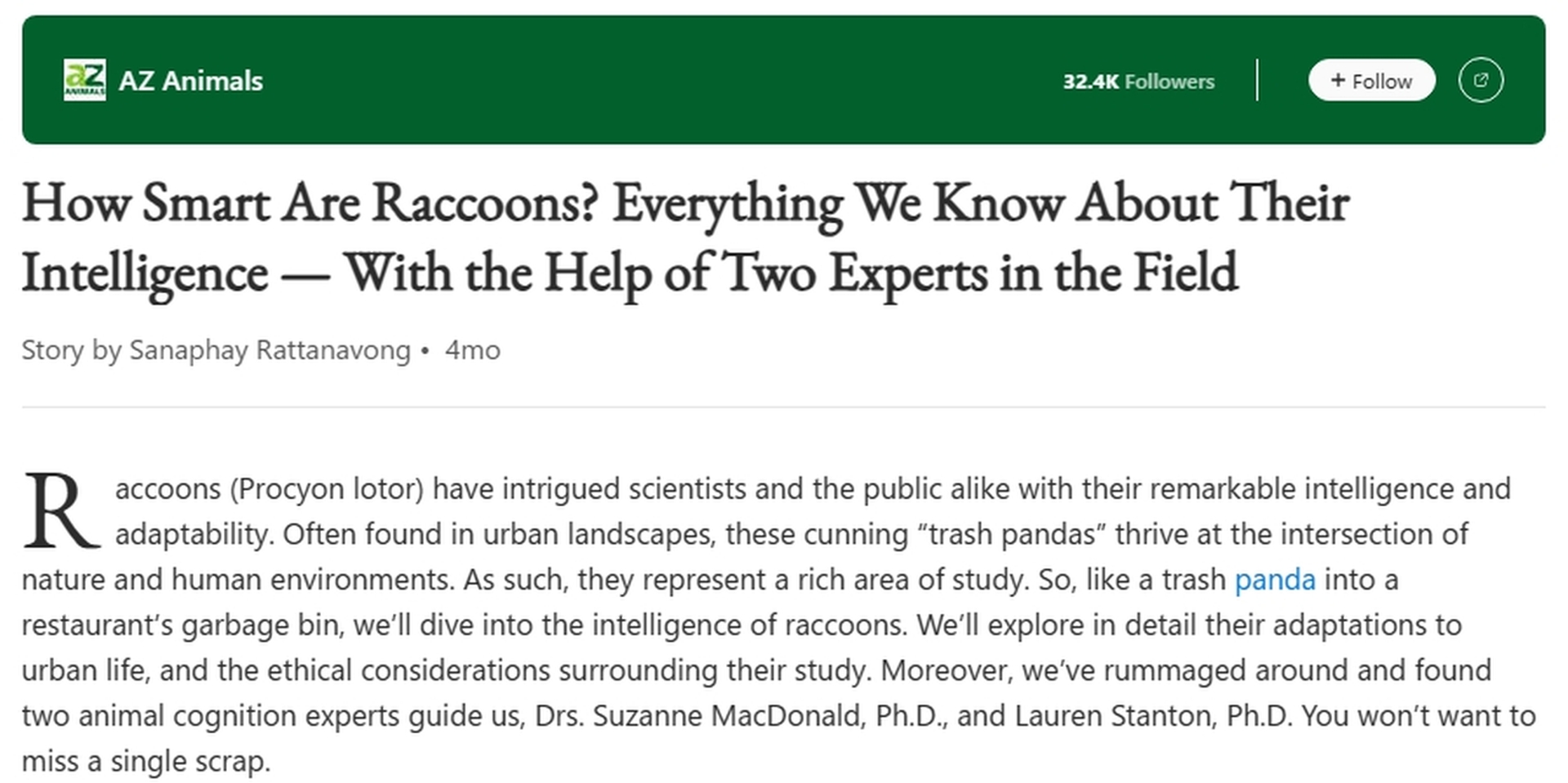This screenshot has height=783, width=1568.
Task: Select author name Sanaphay Rattanavong
Action: (x=269, y=349)
